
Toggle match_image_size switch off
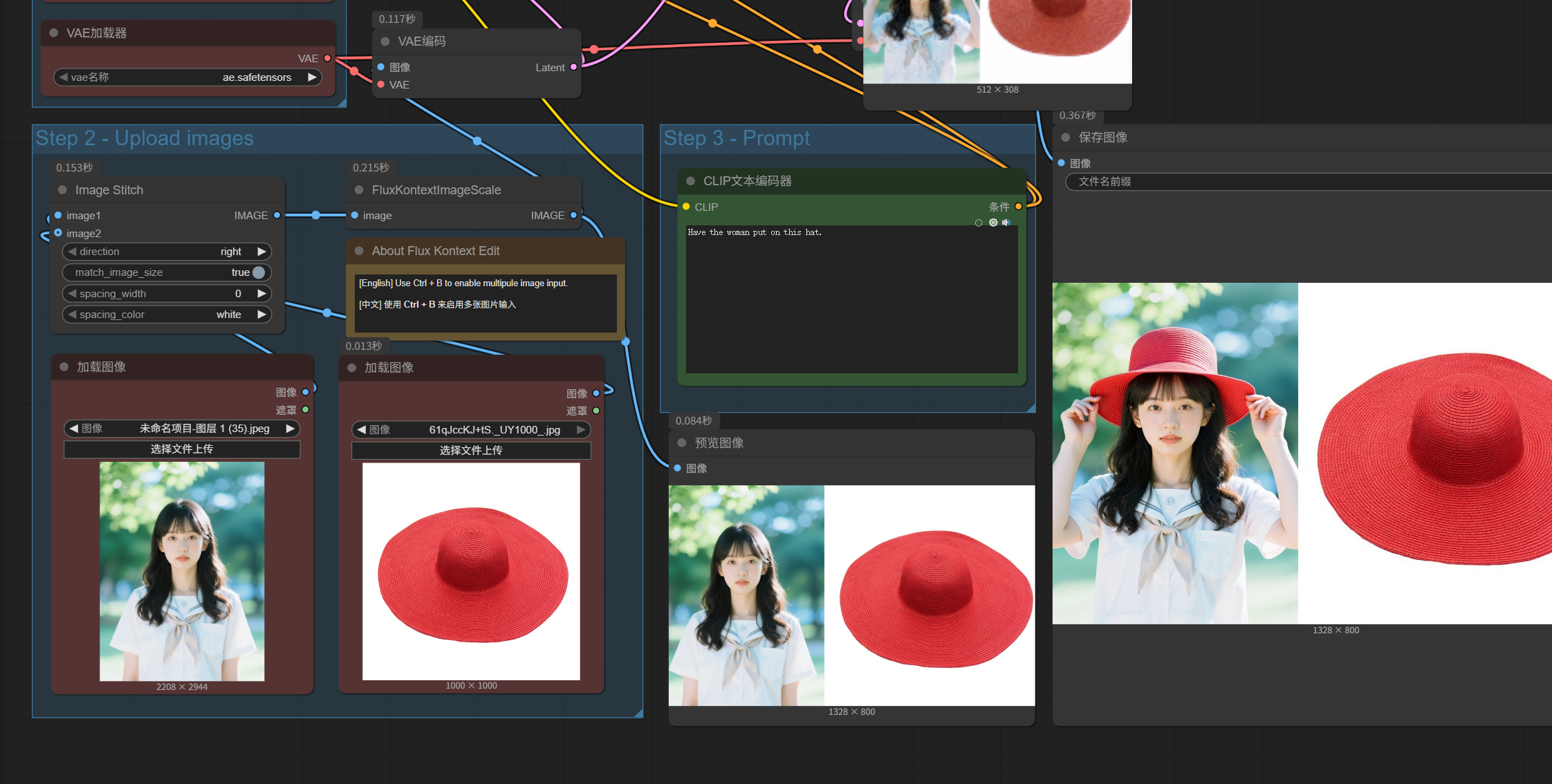[x=259, y=272]
